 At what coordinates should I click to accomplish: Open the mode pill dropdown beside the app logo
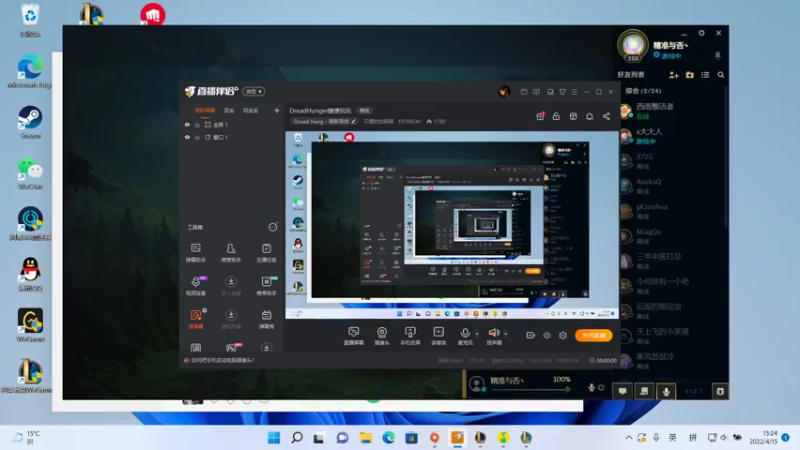254,91
